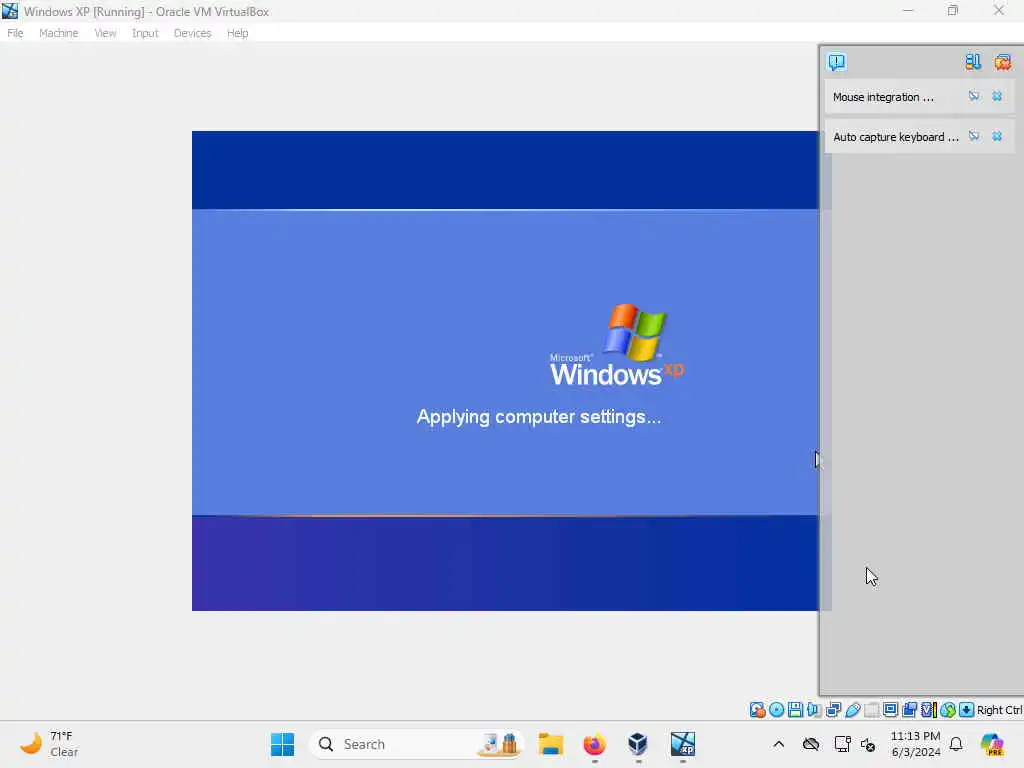Click the Right Ctrl host key label
1024x768 pixels.
pos(1000,710)
